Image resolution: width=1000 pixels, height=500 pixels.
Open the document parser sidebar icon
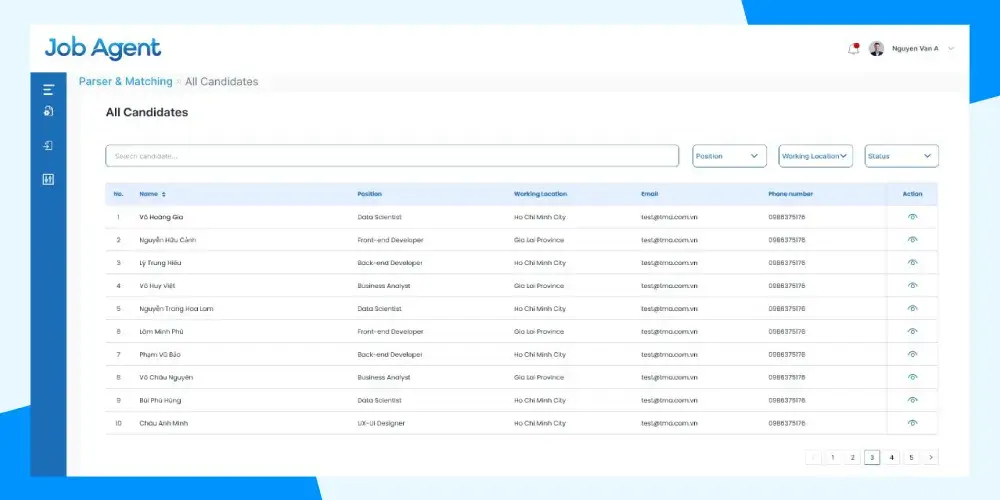tap(48, 111)
